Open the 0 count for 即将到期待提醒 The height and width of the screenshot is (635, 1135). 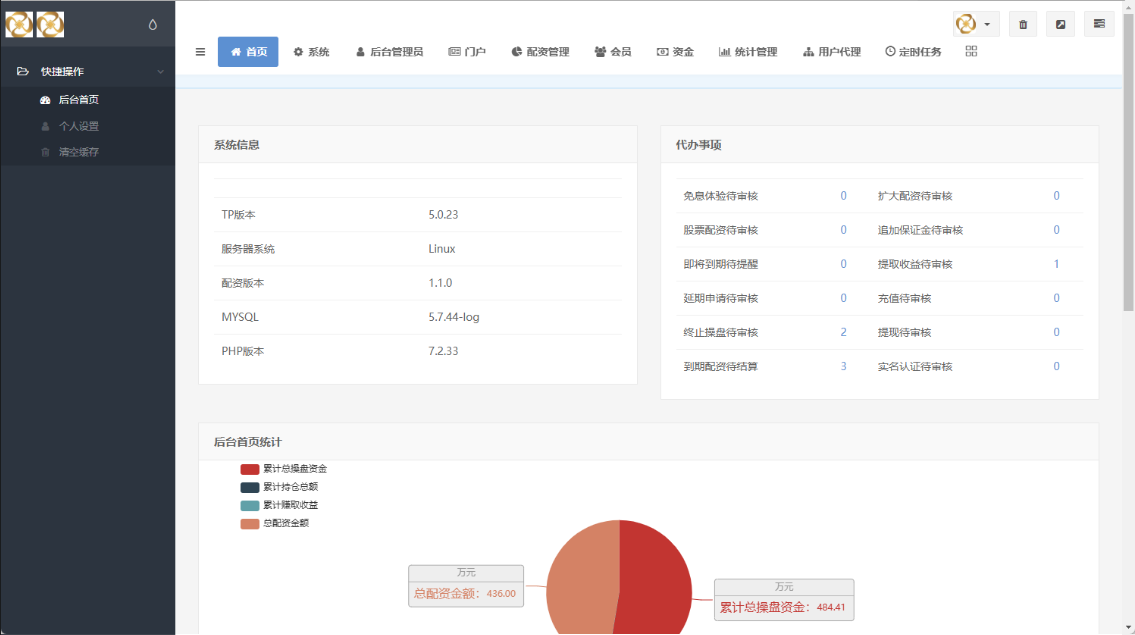(x=843, y=264)
